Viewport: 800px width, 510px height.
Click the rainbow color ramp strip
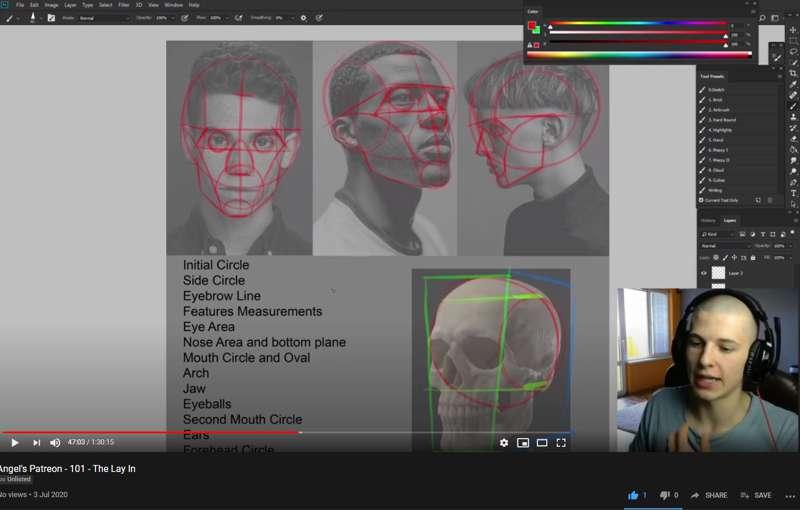click(x=639, y=55)
